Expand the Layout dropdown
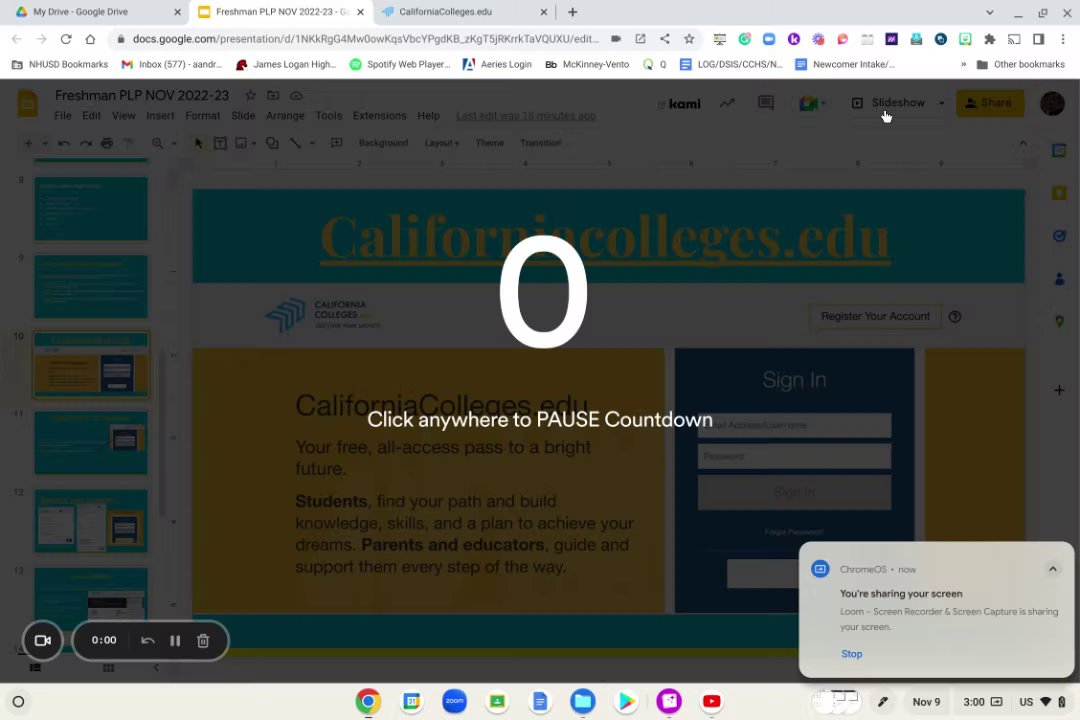The width and height of the screenshot is (1080, 720). (442, 143)
